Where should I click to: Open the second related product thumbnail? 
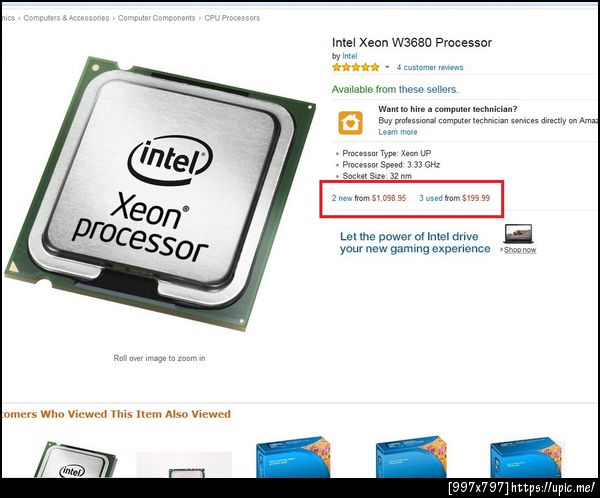(x=184, y=464)
